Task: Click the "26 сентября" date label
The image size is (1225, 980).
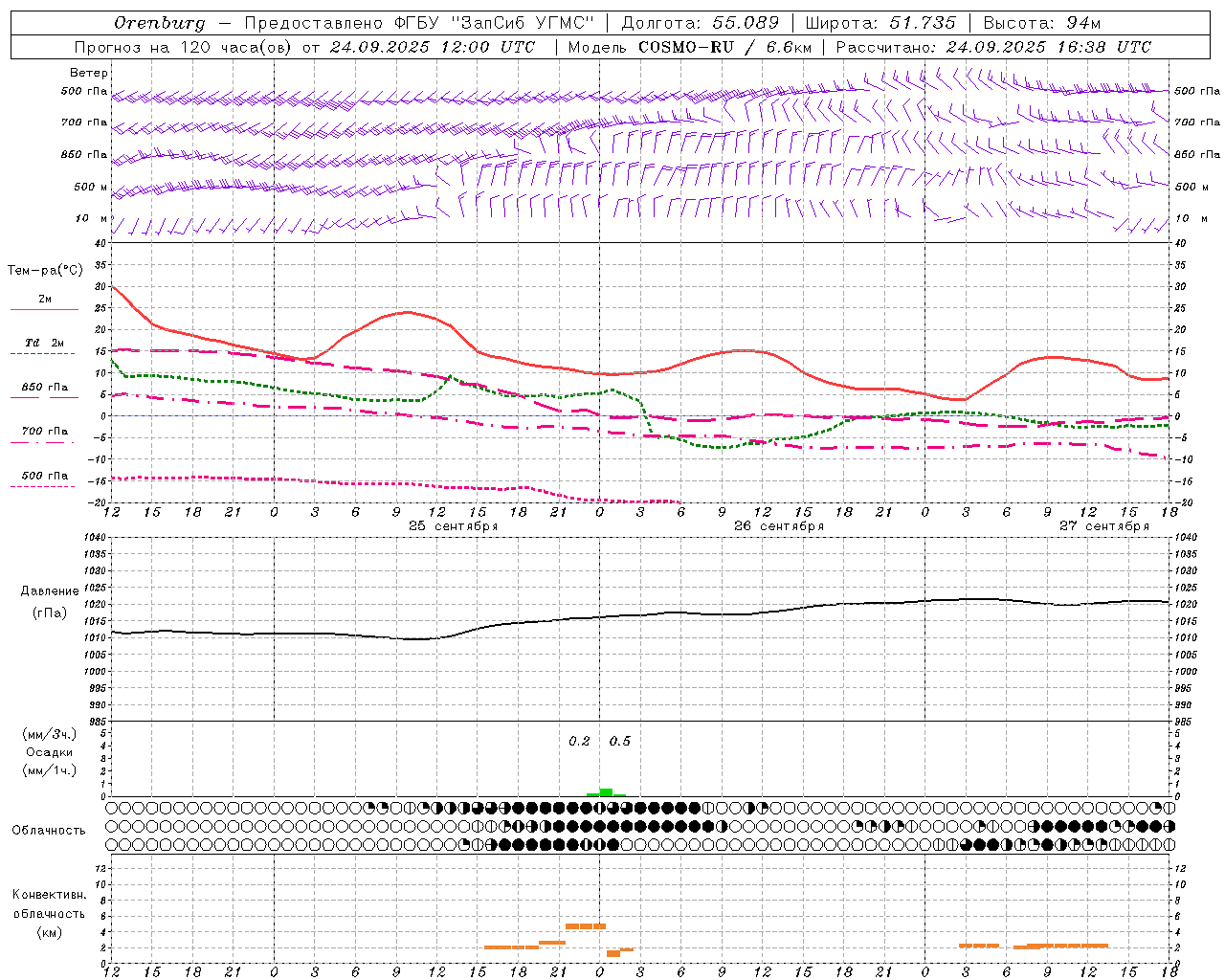Action: (x=779, y=526)
